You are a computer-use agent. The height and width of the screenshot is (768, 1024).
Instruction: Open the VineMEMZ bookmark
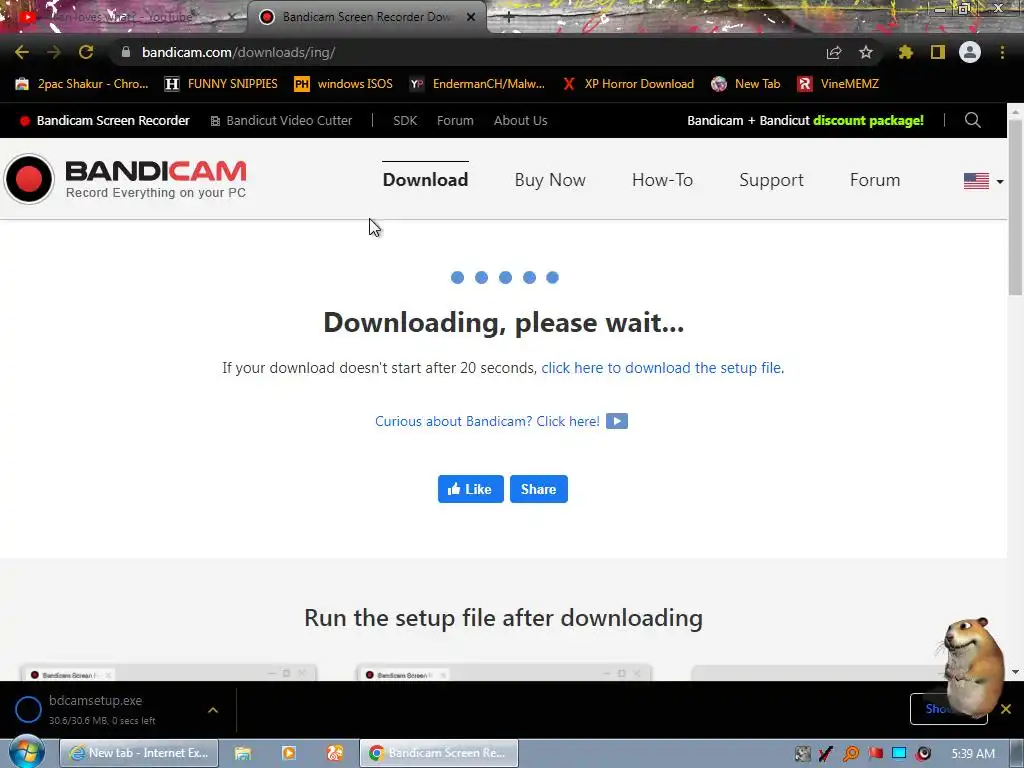(x=839, y=84)
